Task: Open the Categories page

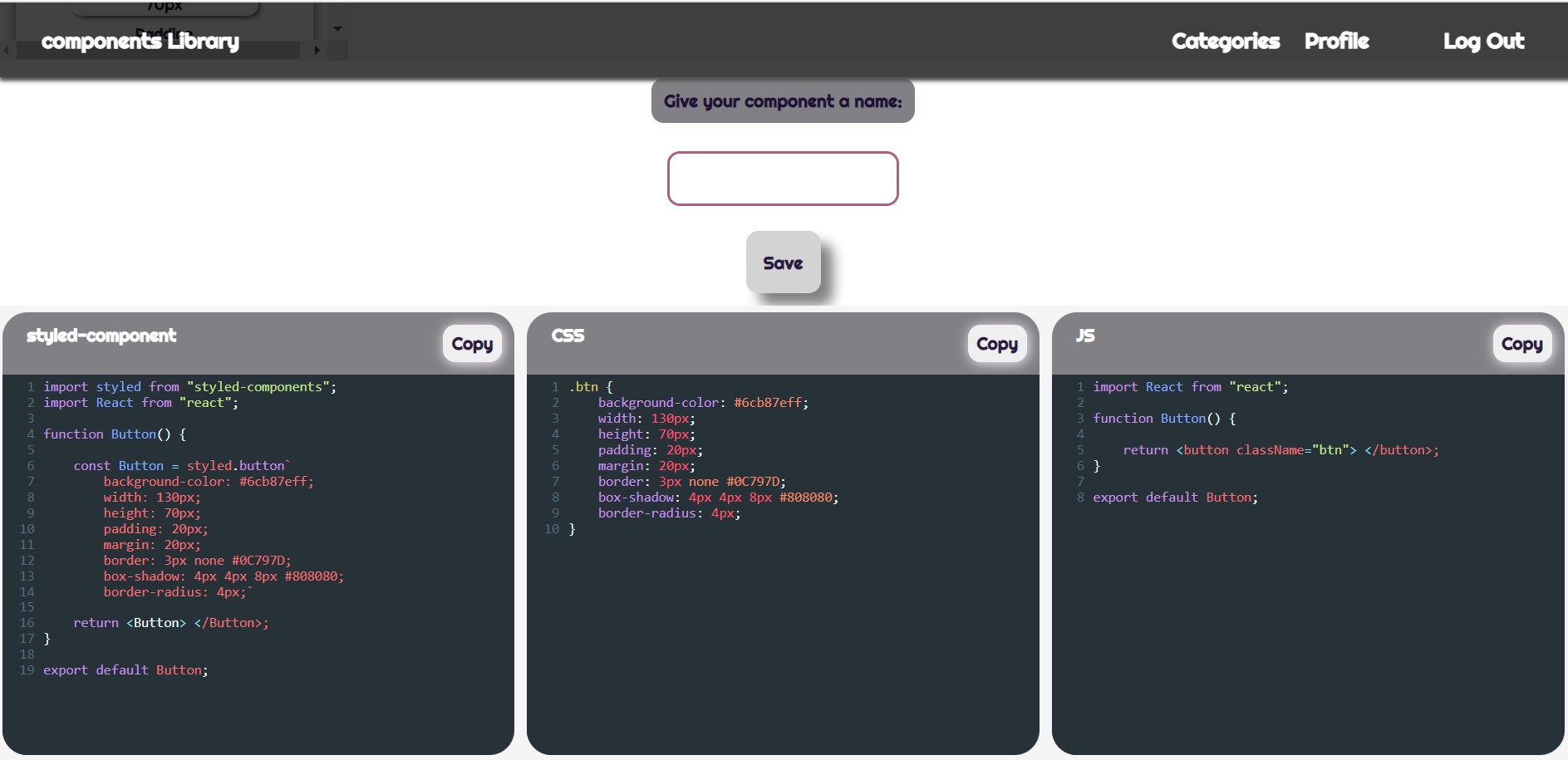Action: point(1226,41)
